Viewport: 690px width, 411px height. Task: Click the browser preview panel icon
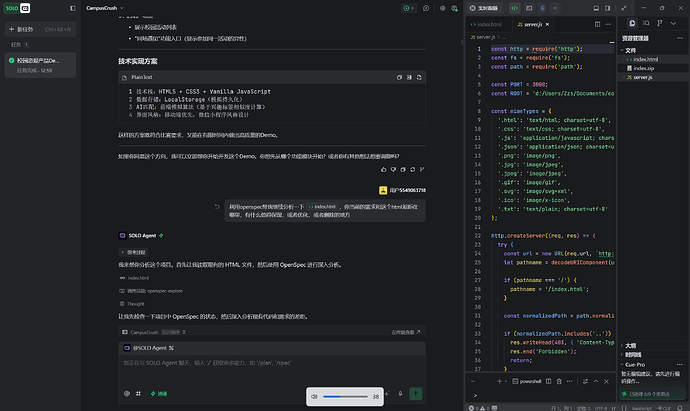click(x=529, y=8)
